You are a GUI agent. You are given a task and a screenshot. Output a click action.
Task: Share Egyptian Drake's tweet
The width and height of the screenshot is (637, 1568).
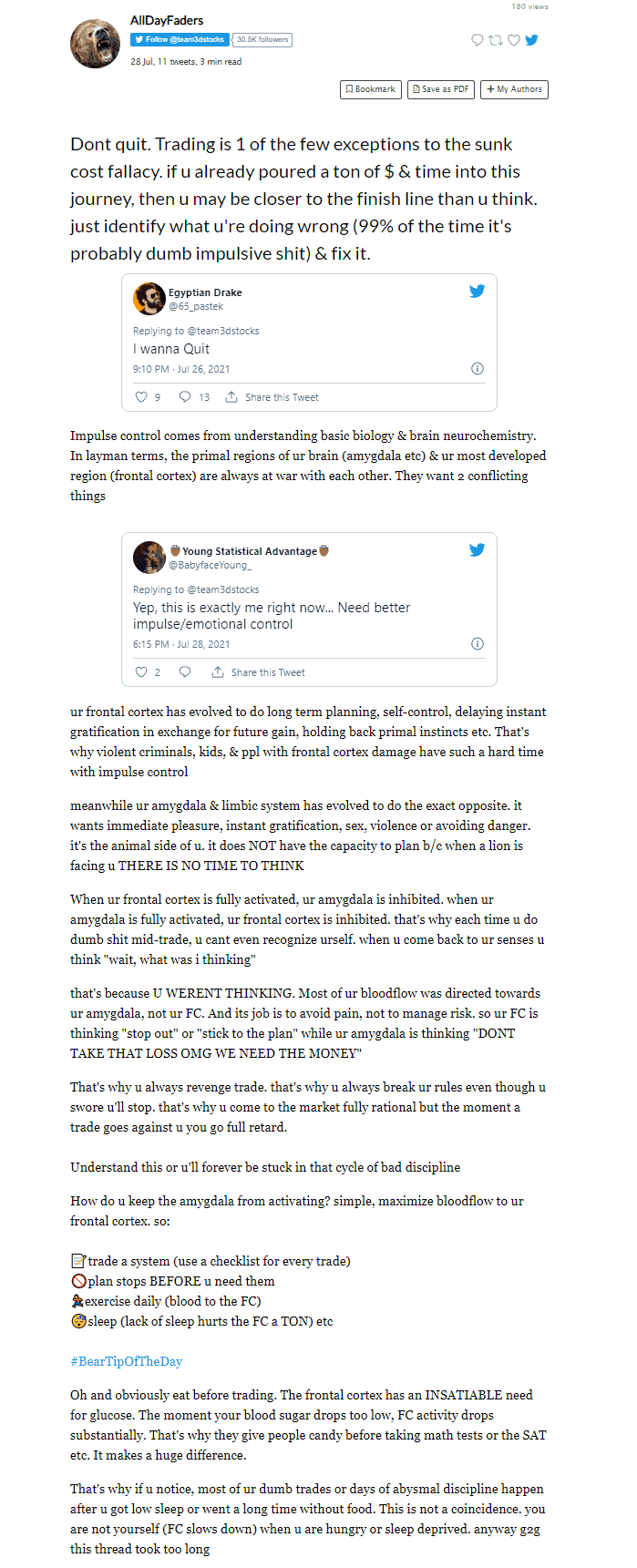pos(272,397)
